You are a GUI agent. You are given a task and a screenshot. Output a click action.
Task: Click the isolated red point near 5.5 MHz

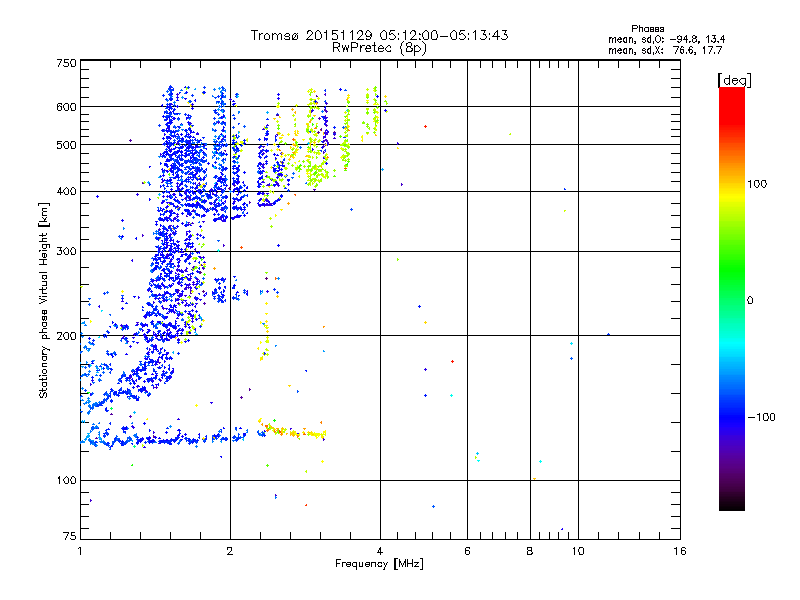(453, 361)
